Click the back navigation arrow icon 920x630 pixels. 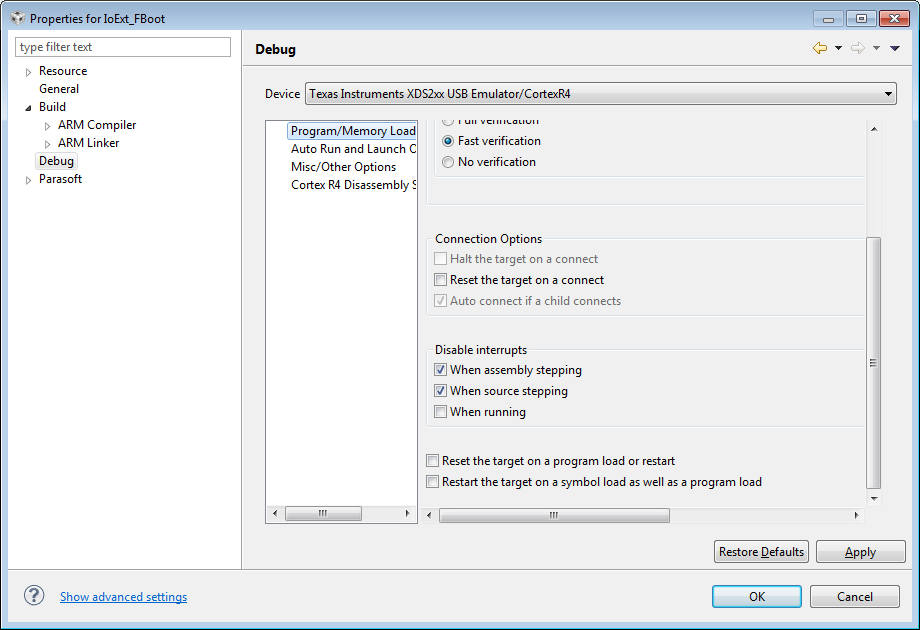820,48
